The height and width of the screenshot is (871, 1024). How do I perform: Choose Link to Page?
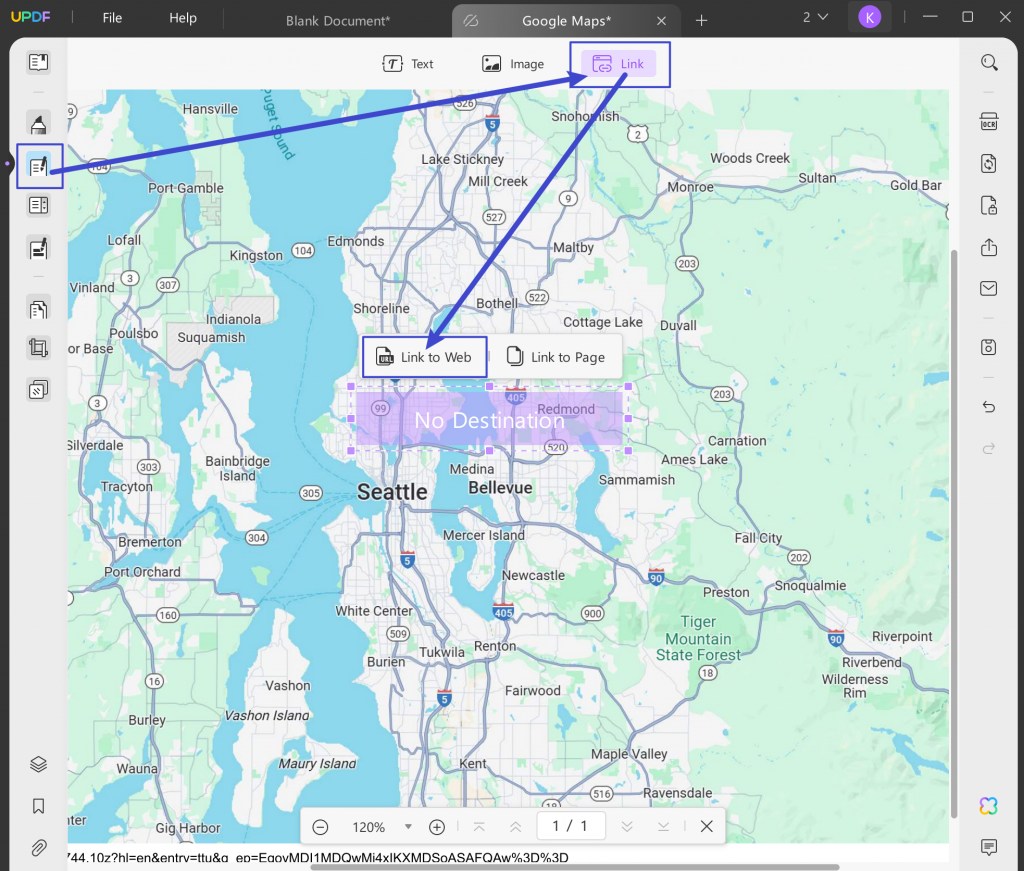pos(556,356)
